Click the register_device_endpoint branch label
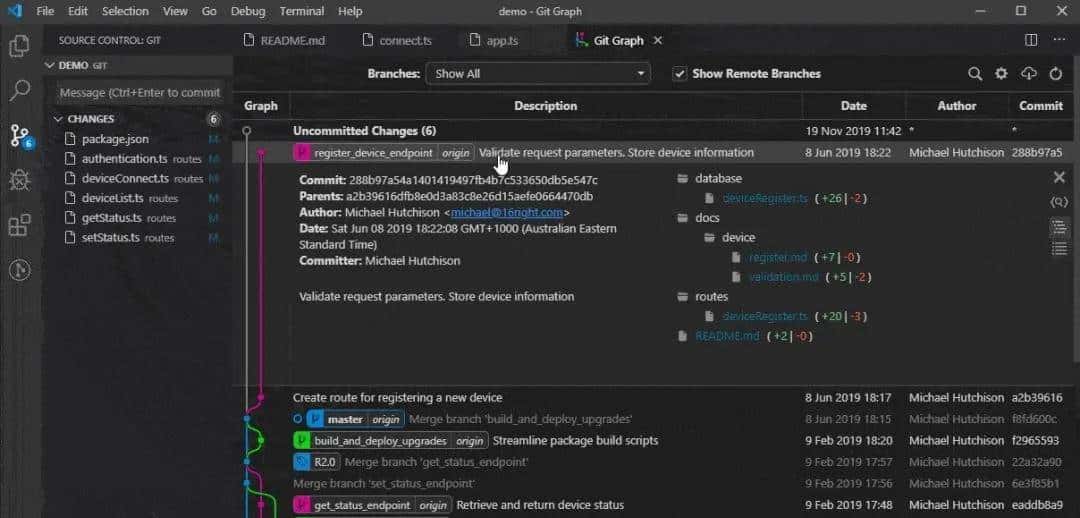This screenshot has height=518, width=1080. point(373,153)
